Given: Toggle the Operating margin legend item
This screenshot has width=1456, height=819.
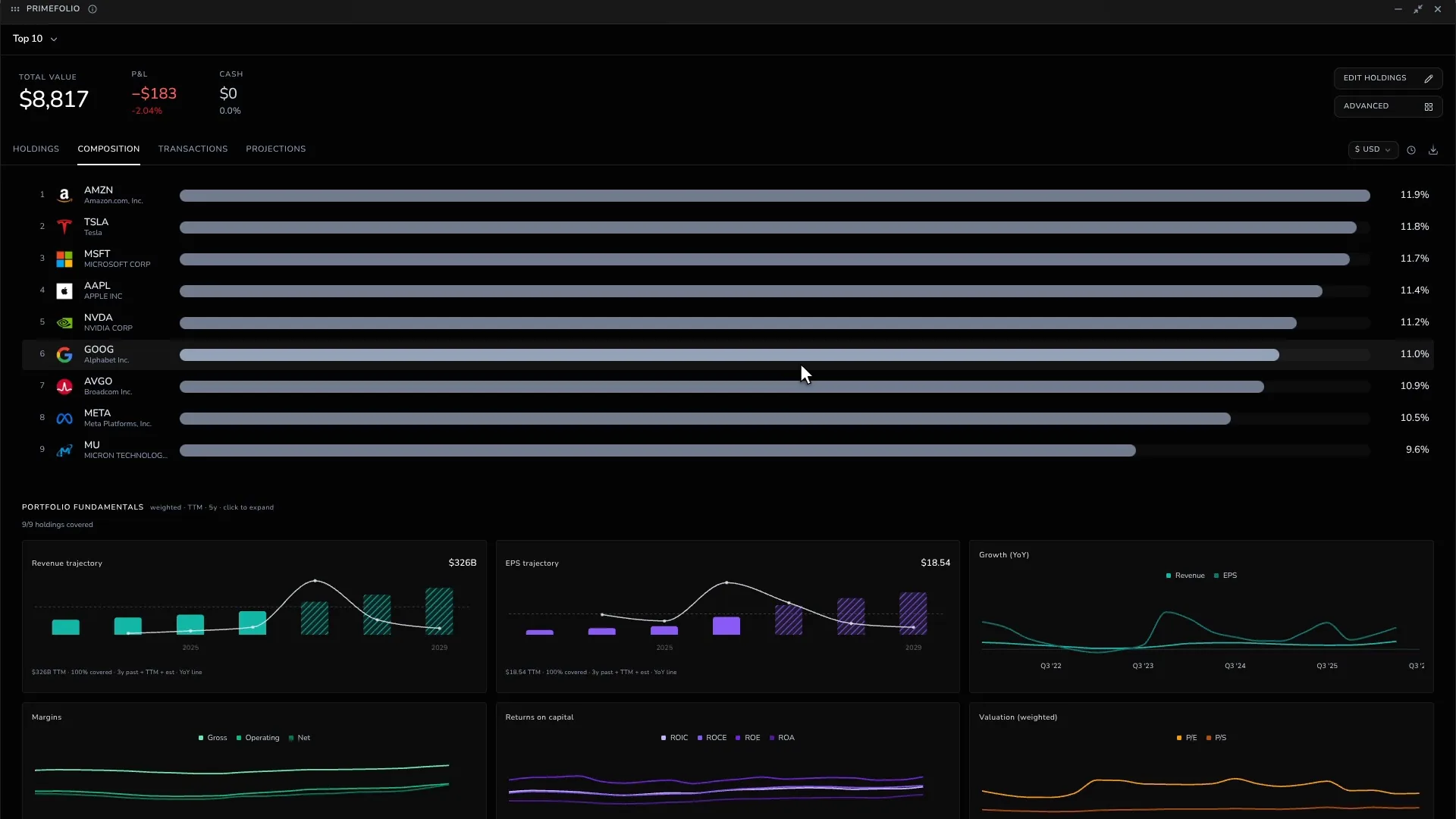Looking at the screenshot, I should [258, 738].
